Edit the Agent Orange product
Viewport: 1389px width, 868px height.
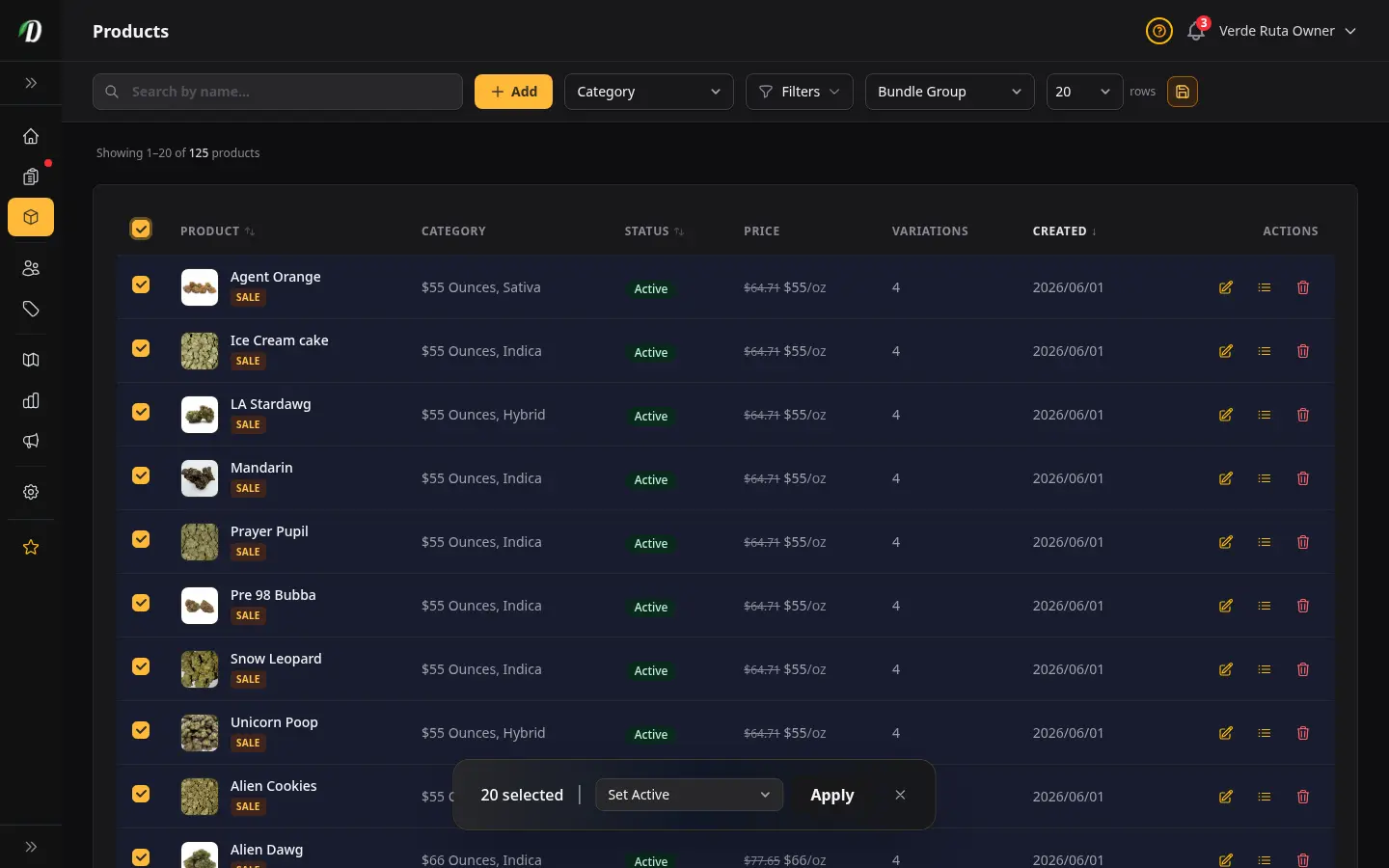[1226, 287]
